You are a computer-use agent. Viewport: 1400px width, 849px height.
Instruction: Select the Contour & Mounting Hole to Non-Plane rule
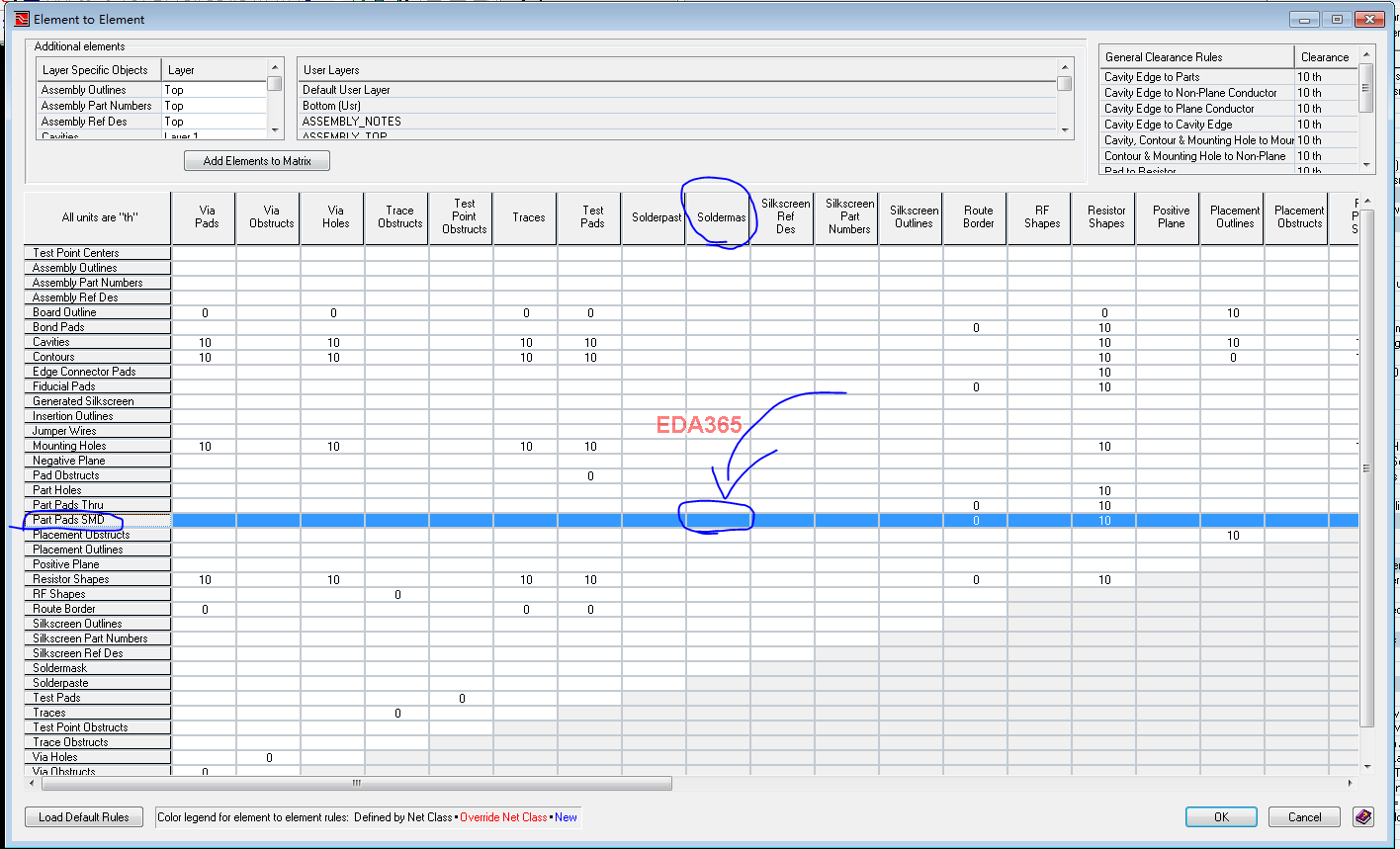pyautogui.click(x=1197, y=156)
